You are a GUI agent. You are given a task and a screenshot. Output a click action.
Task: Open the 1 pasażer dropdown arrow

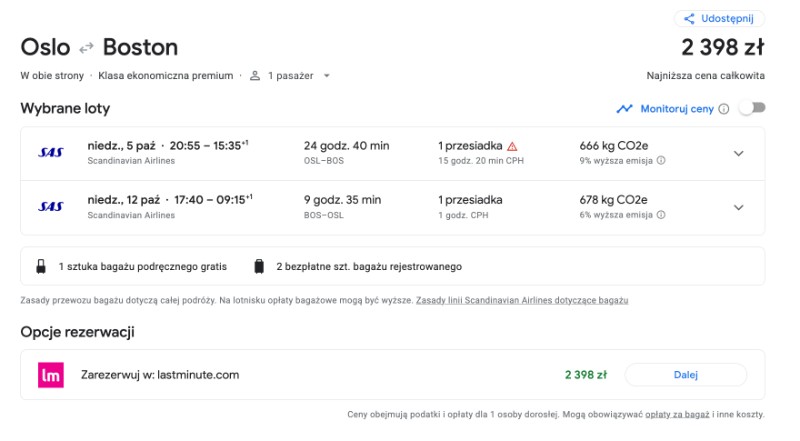(x=327, y=76)
